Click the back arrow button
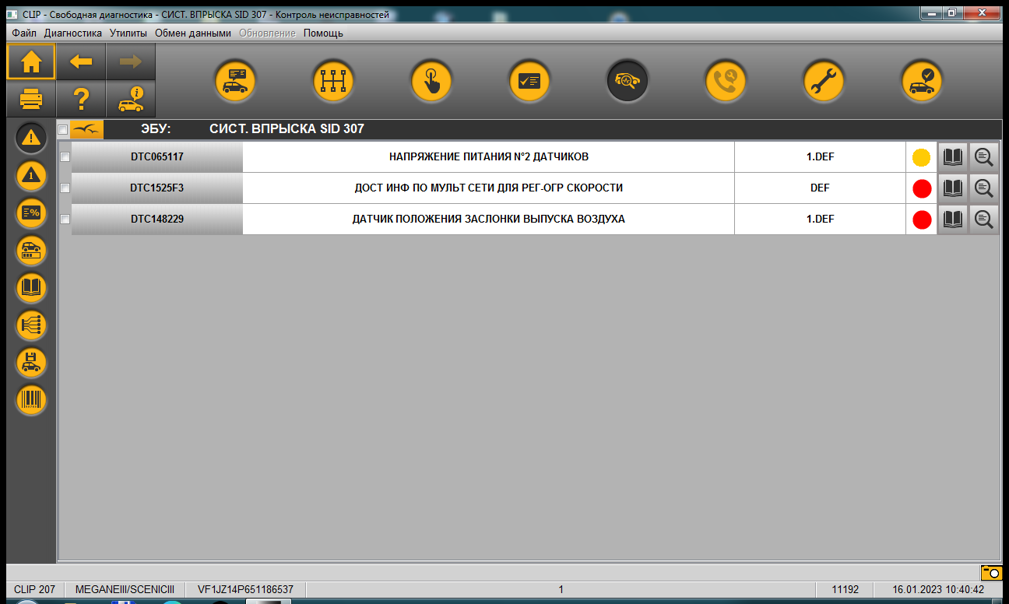This screenshot has width=1009, height=604. pos(81,62)
